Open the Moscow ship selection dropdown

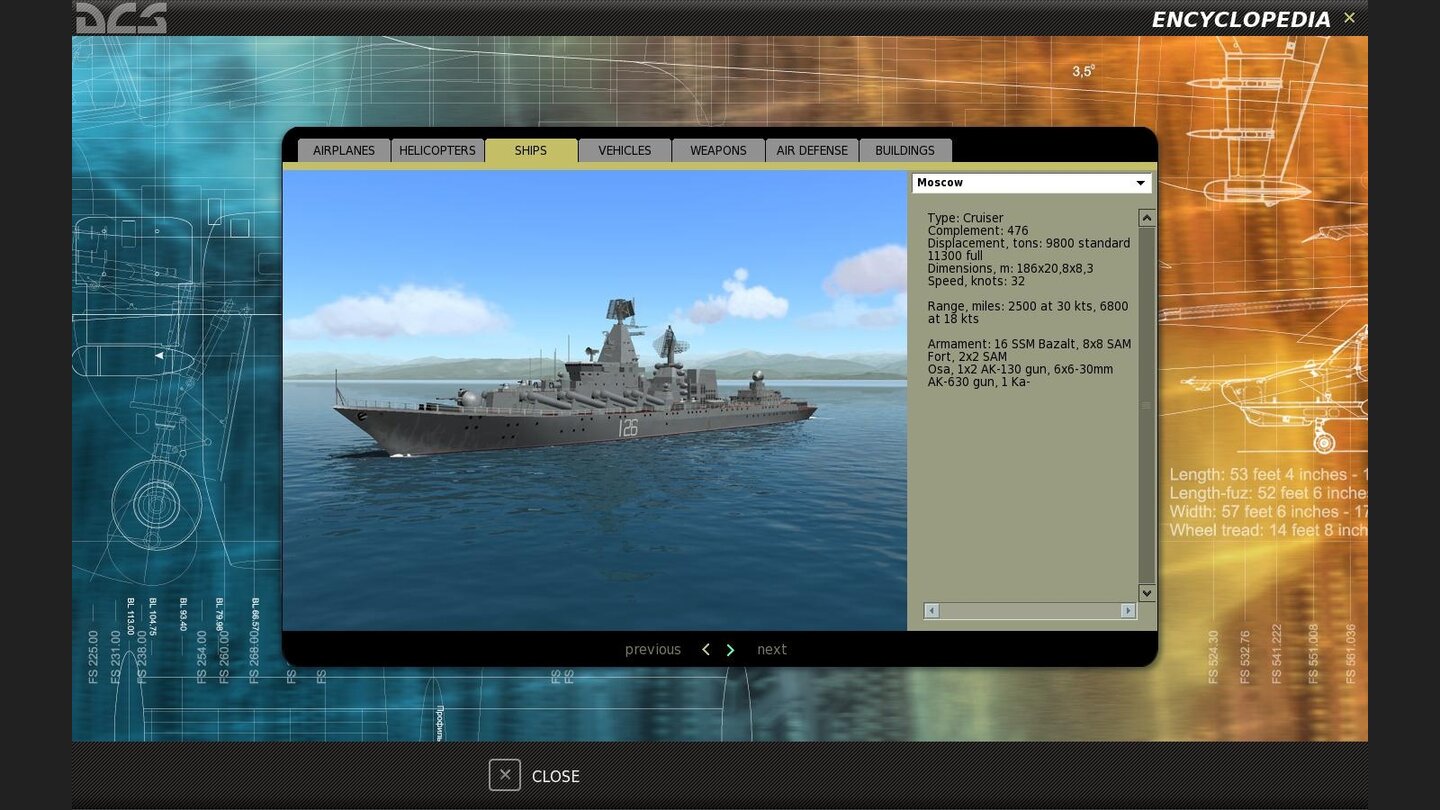(1031, 183)
